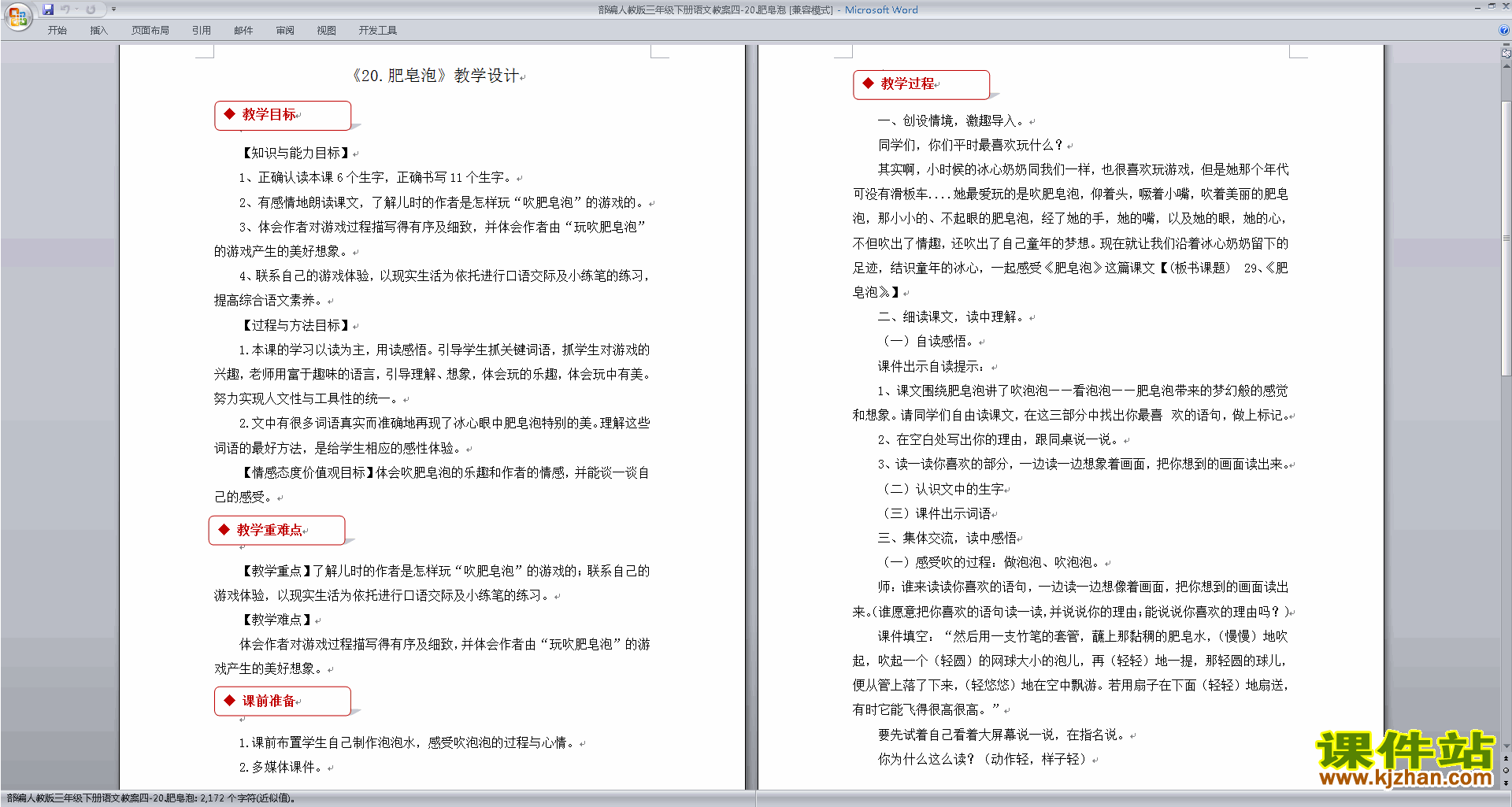
Task: Open the Office button menu
Action: coord(17,17)
